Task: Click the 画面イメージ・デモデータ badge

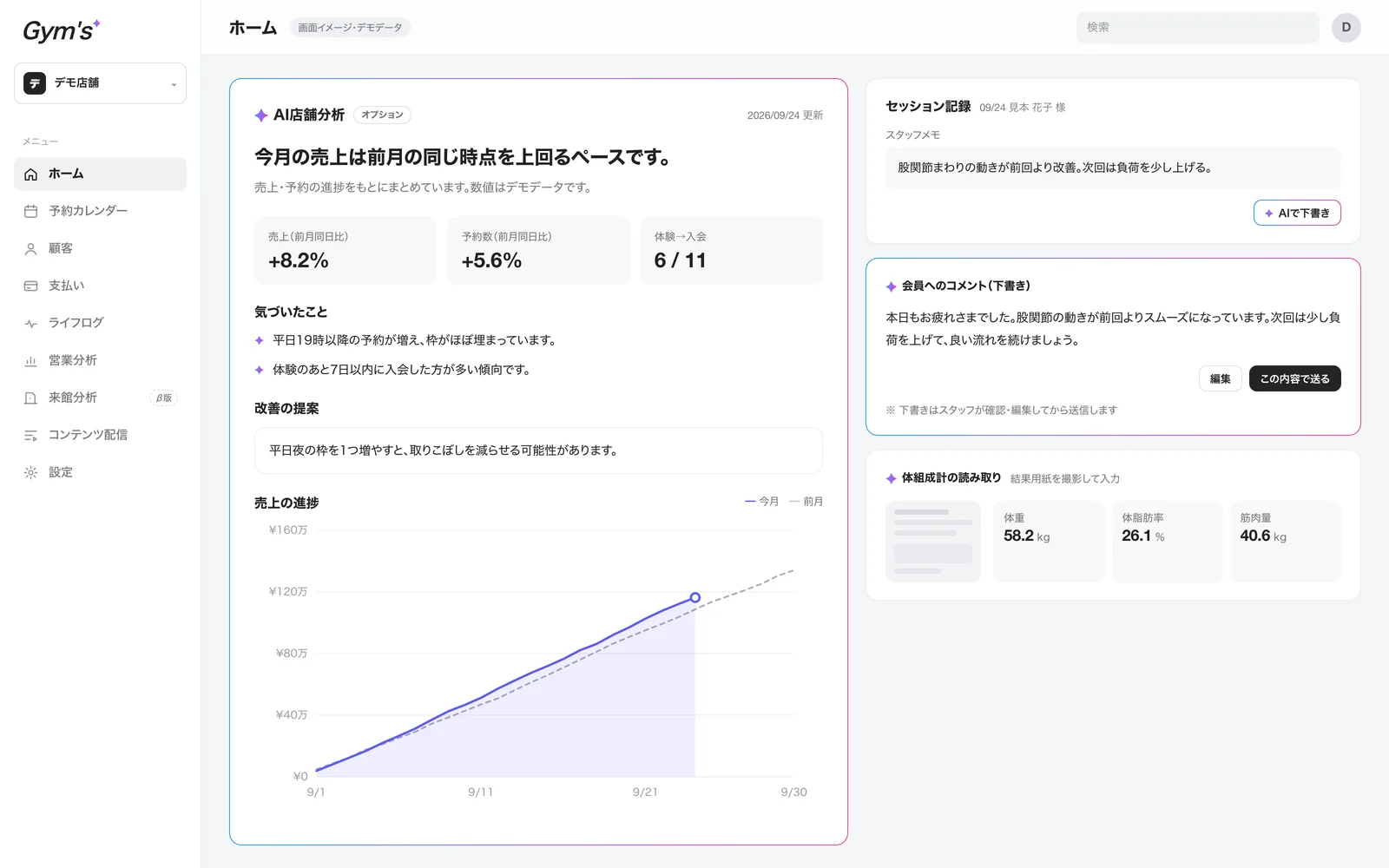Action: click(x=350, y=28)
